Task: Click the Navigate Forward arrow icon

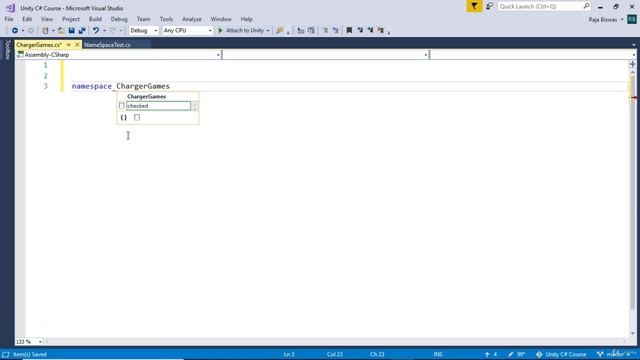Action: pyautogui.click(x=31, y=31)
